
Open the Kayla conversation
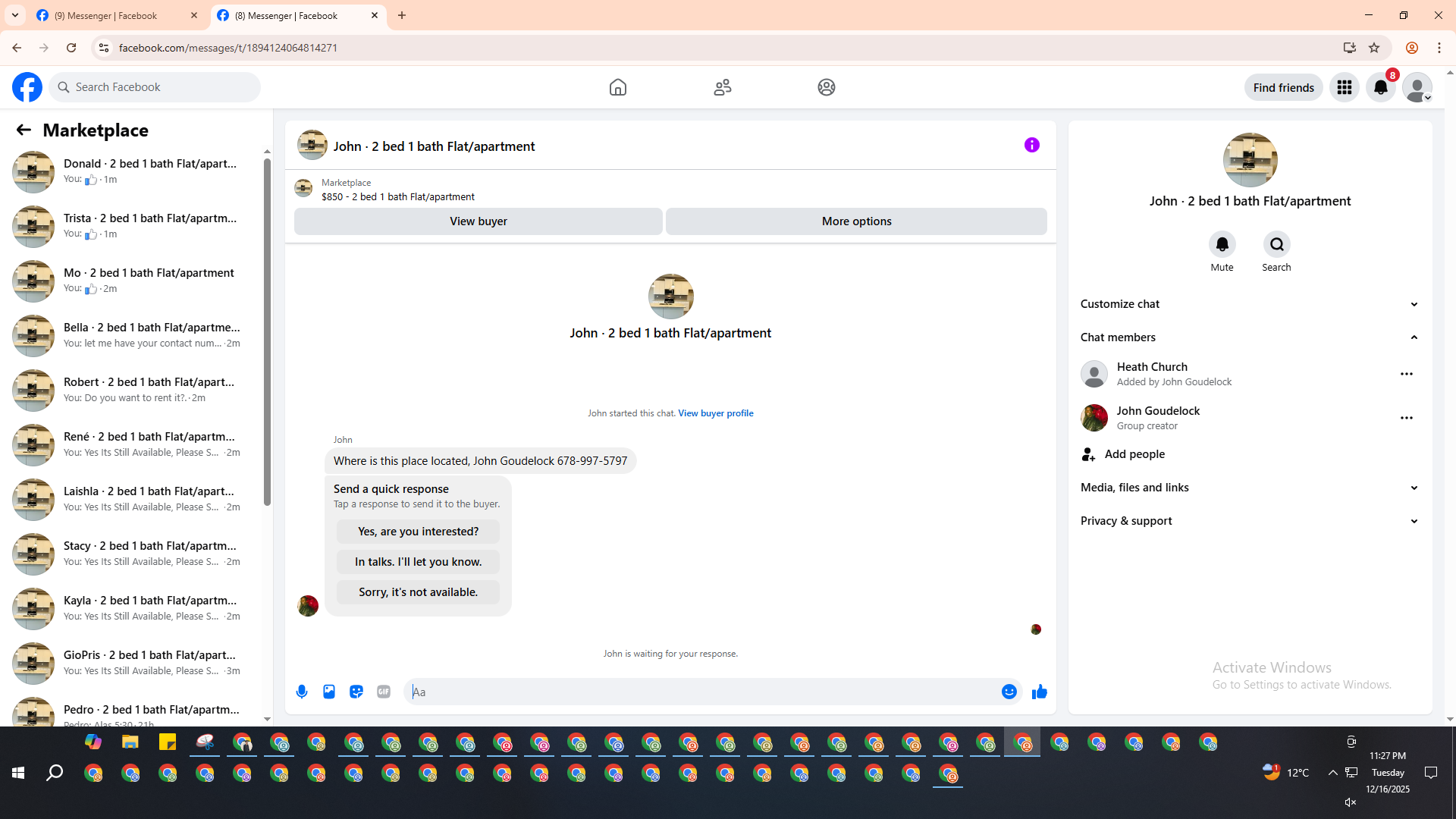coord(133,608)
